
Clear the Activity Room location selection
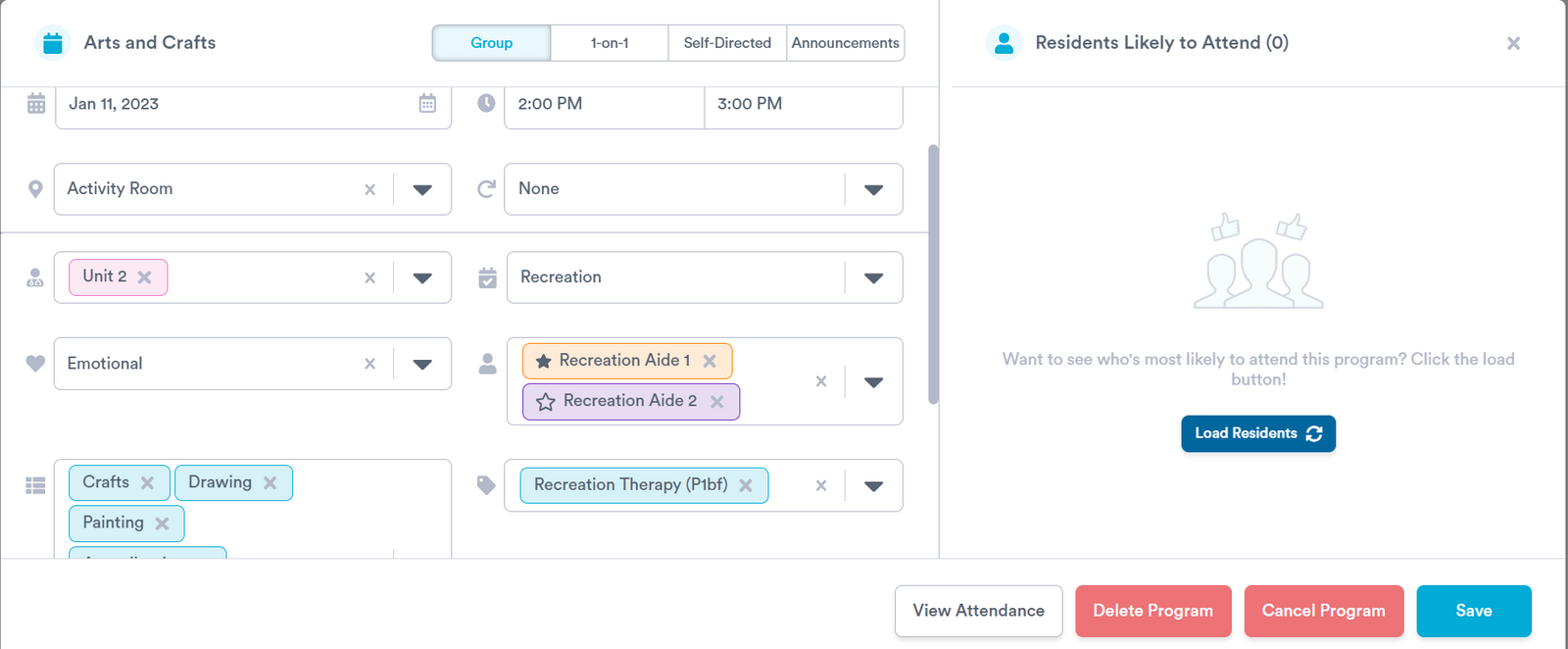click(369, 189)
